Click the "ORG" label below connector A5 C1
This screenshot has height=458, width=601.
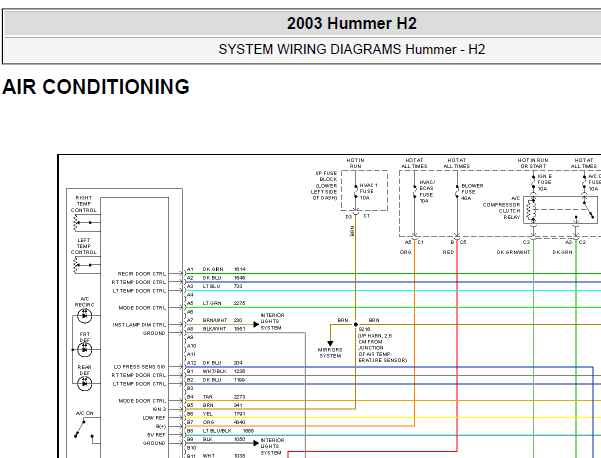coord(406,252)
